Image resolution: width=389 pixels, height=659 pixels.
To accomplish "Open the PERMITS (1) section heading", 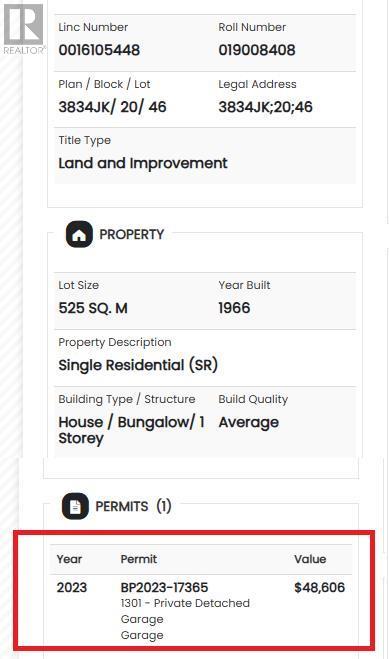I will pos(133,506).
